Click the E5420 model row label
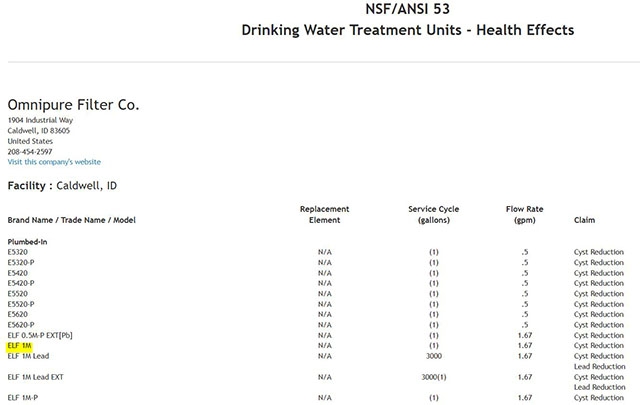This screenshot has height=405, width=640. [x=18, y=272]
